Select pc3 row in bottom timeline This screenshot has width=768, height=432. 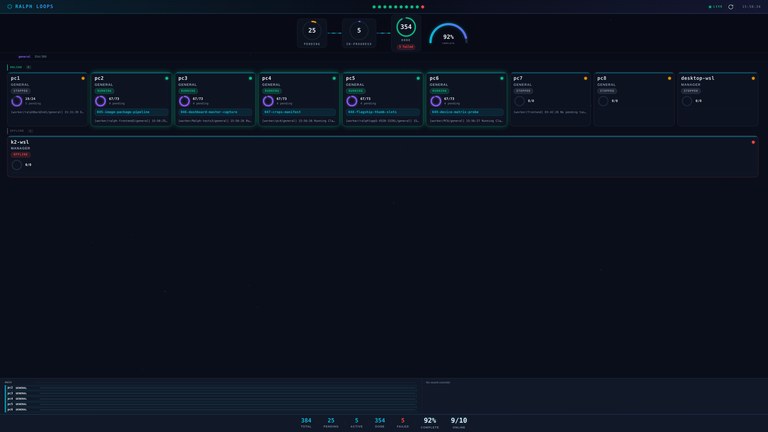pos(211,393)
